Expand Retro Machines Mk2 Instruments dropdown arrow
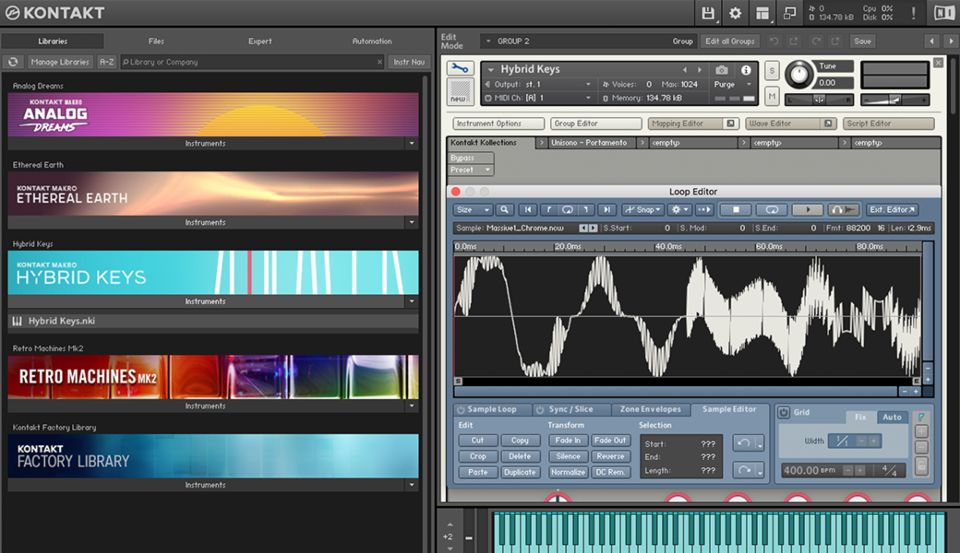This screenshot has width=960, height=553. pyautogui.click(x=411, y=405)
